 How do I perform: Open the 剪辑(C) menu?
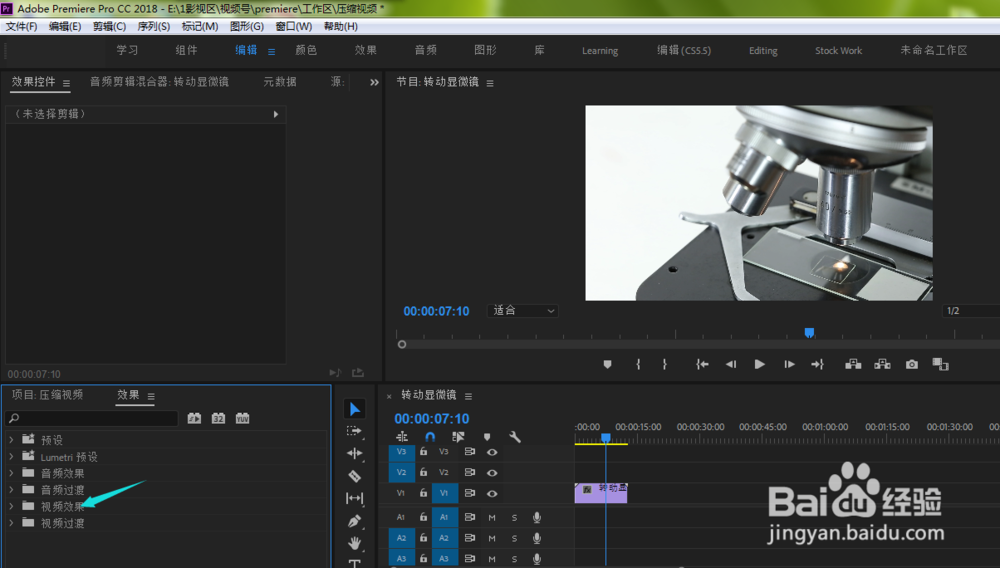109,26
